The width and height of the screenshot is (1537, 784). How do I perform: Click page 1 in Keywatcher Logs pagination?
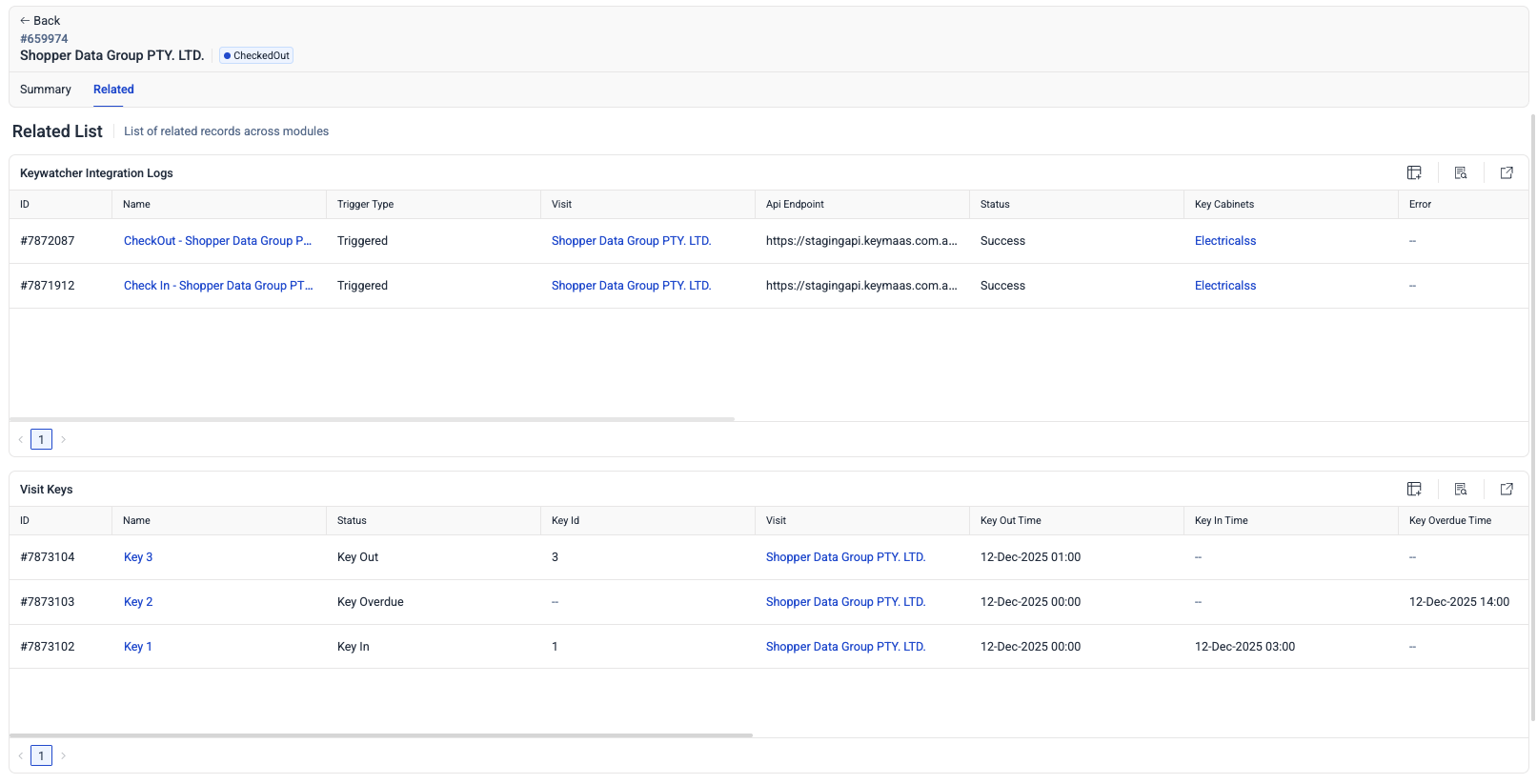[x=41, y=439]
